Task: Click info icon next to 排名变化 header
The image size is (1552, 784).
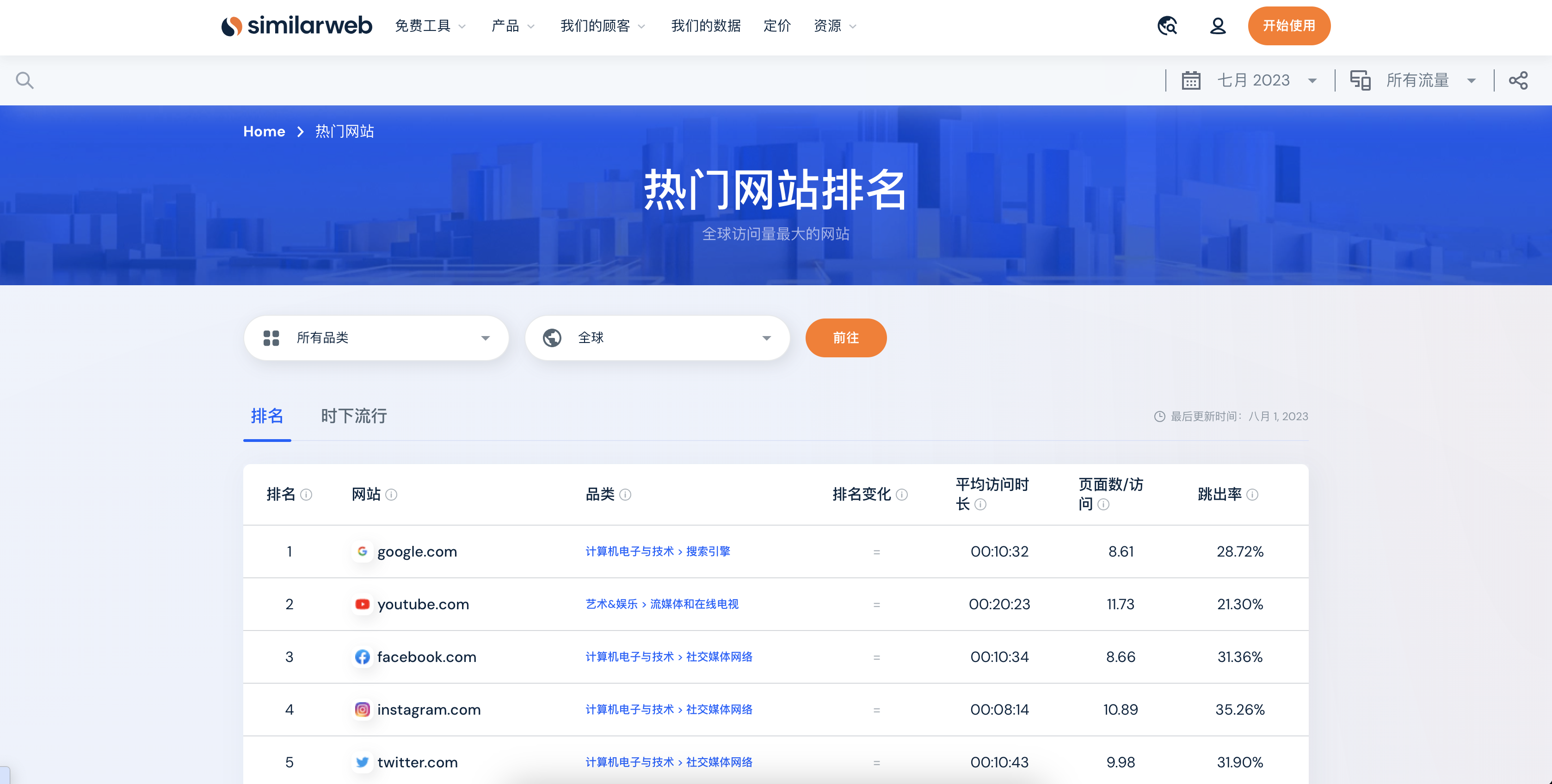Action: point(901,494)
